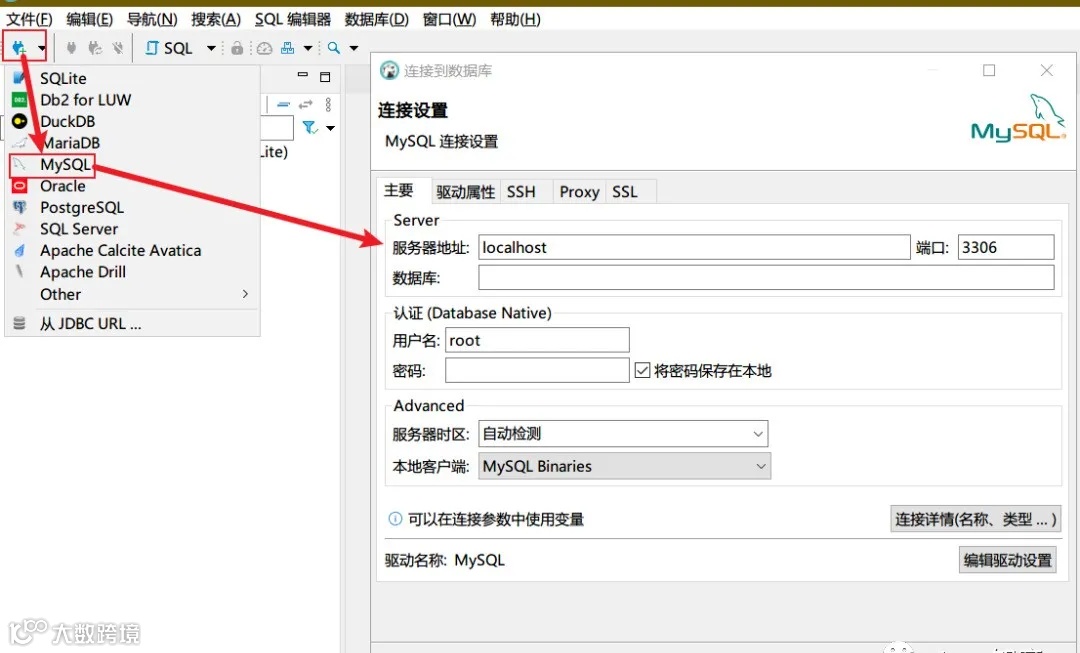Select Oracle in the driver menu
Viewport: 1080px width, 653px height.
pos(132,186)
